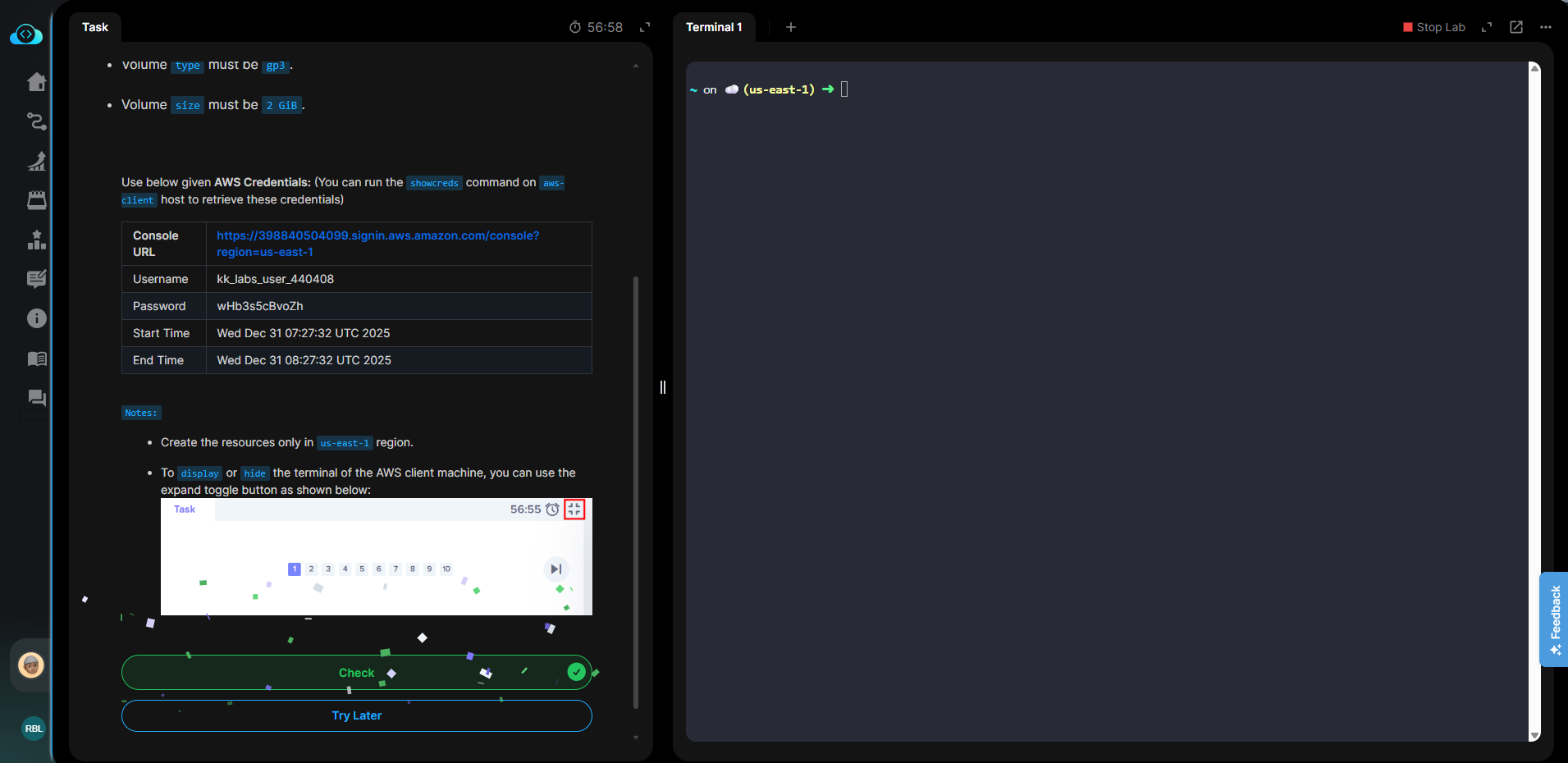Image resolution: width=1568 pixels, height=763 pixels.
Task: Click the Check button
Action: click(357, 673)
